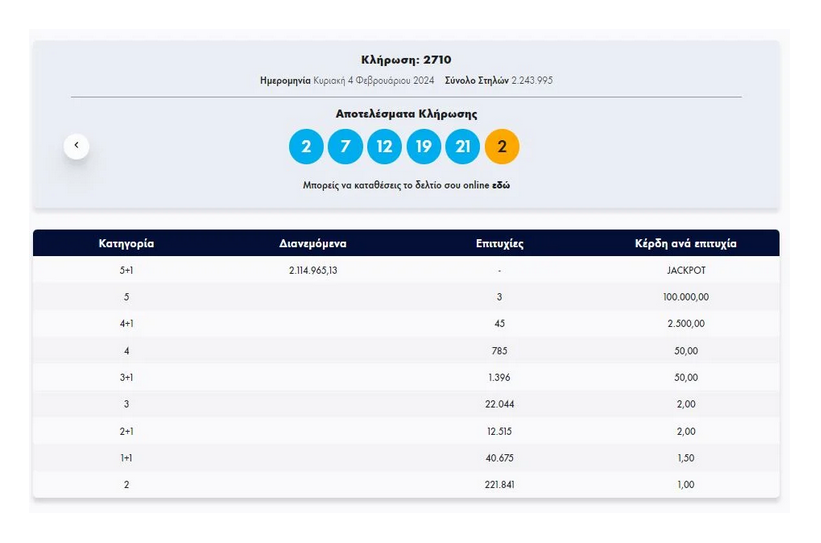
Task: Click the JACKPOT cell in winnings column
Action: (685, 270)
